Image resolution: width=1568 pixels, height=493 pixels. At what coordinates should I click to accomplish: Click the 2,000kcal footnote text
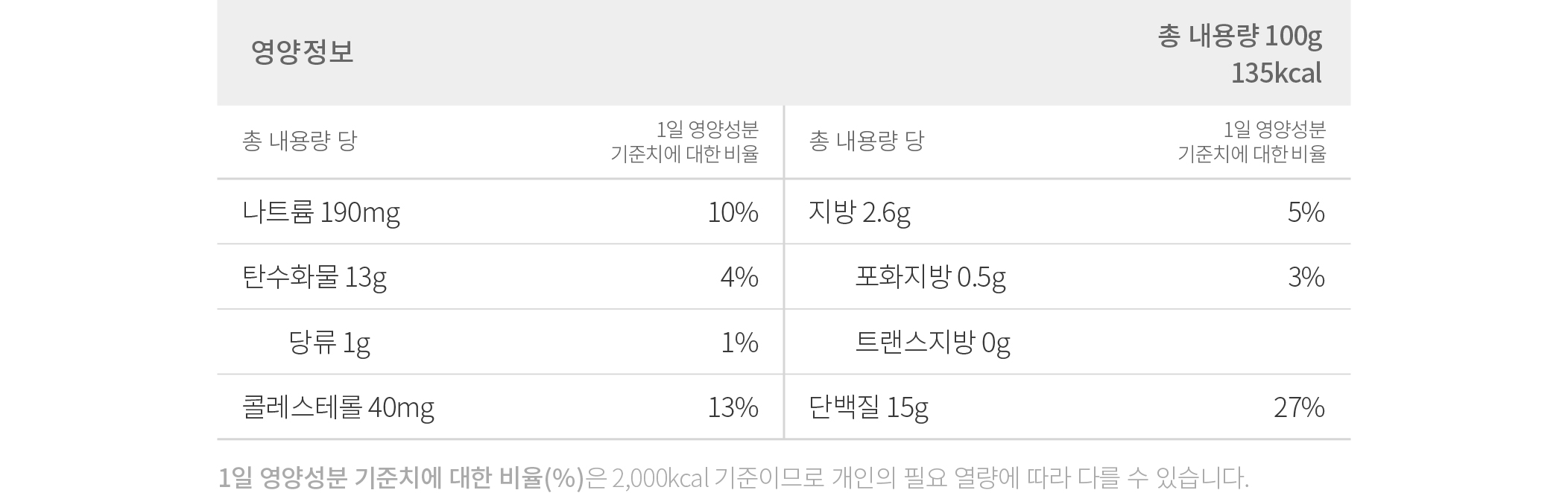pyautogui.click(x=660, y=477)
